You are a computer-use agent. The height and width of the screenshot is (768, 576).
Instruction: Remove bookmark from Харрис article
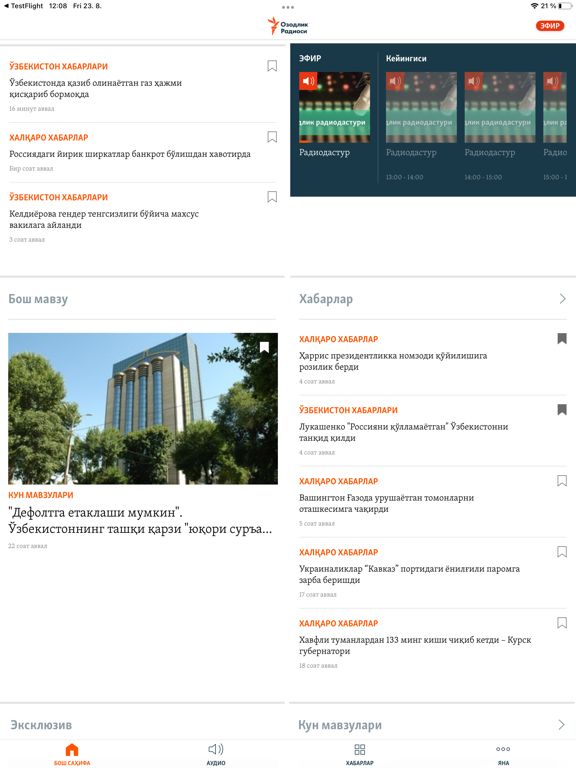pyautogui.click(x=562, y=338)
